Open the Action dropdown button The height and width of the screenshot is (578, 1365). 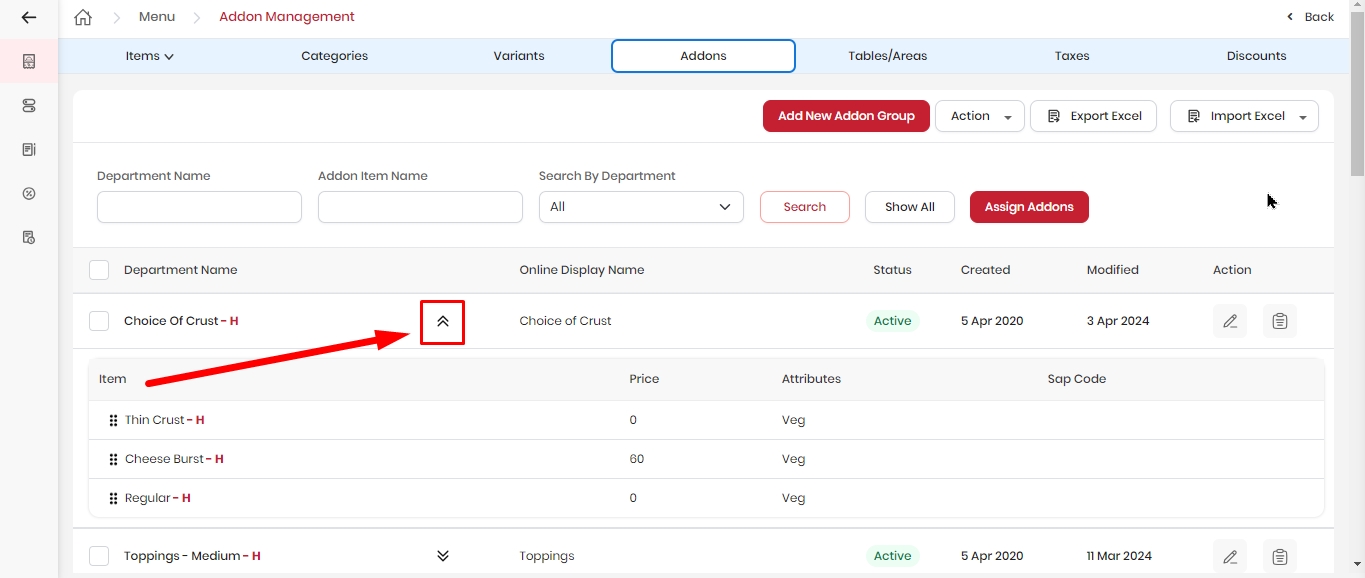pyautogui.click(x=980, y=116)
